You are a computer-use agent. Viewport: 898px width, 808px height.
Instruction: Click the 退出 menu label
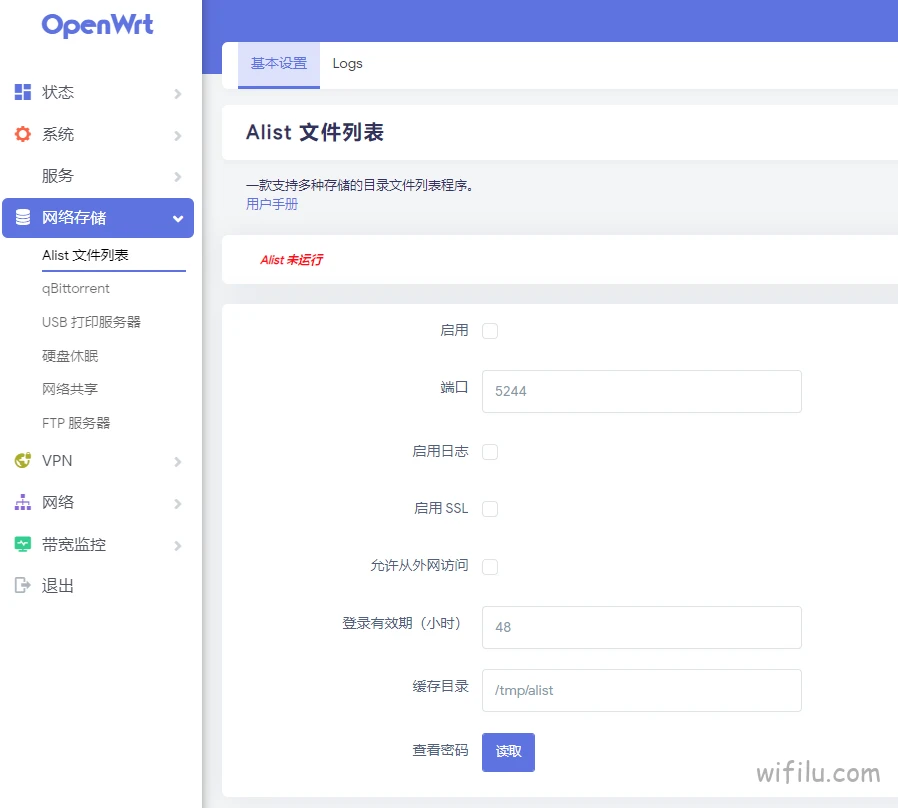pyautogui.click(x=58, y=585)
